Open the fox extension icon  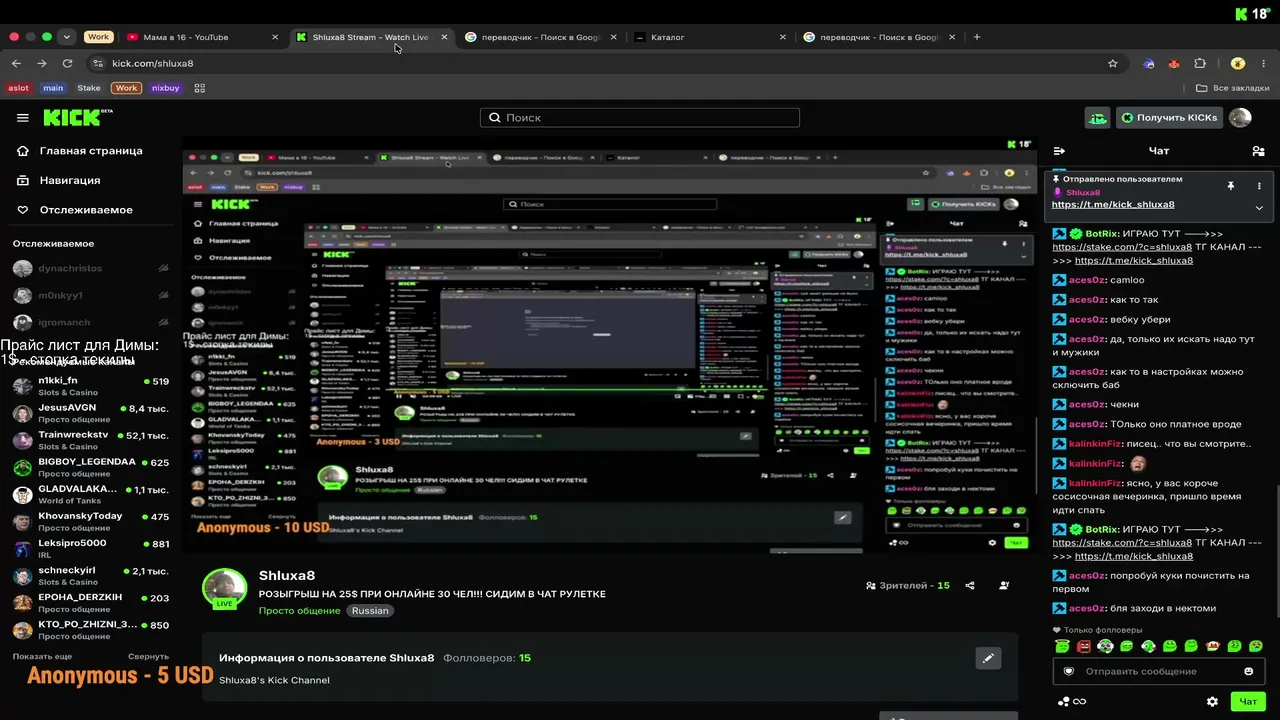click(1174, 63)
